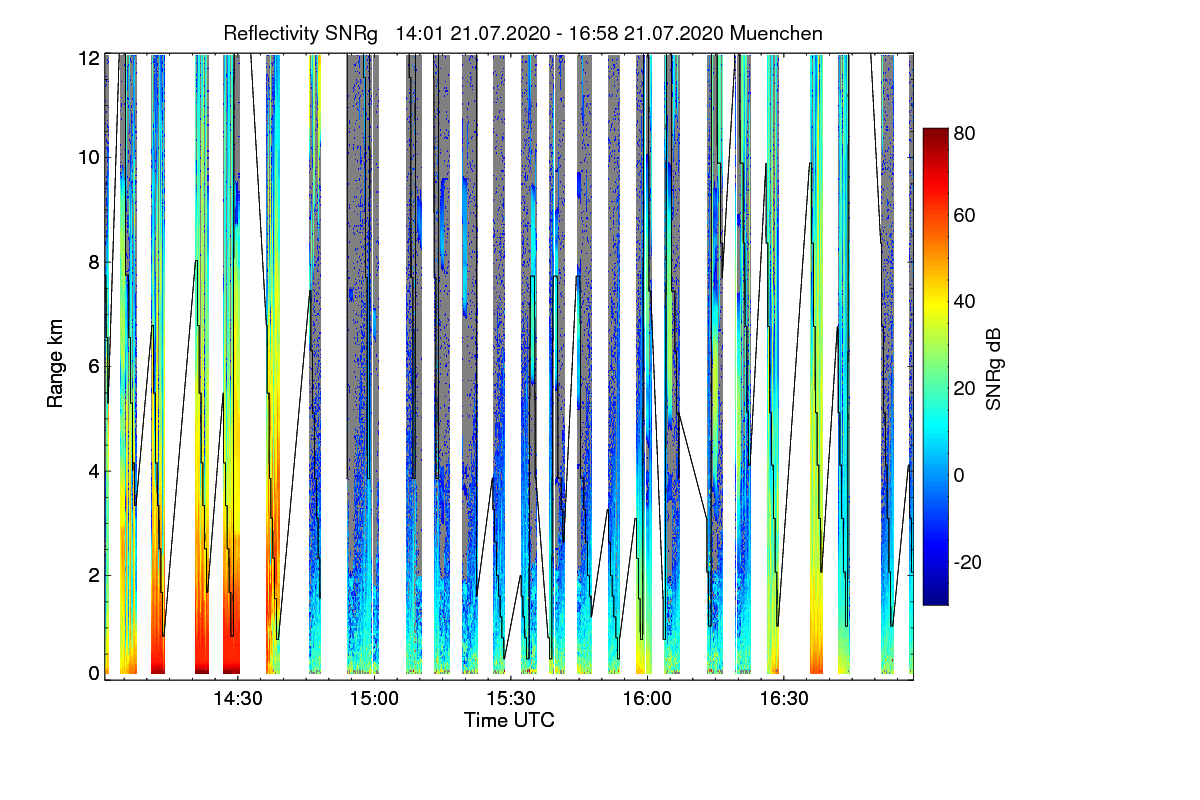The height and width of the screenshot is (800, 1200).
Task: Click the range axis label 4
Action: tap(93, 470)
